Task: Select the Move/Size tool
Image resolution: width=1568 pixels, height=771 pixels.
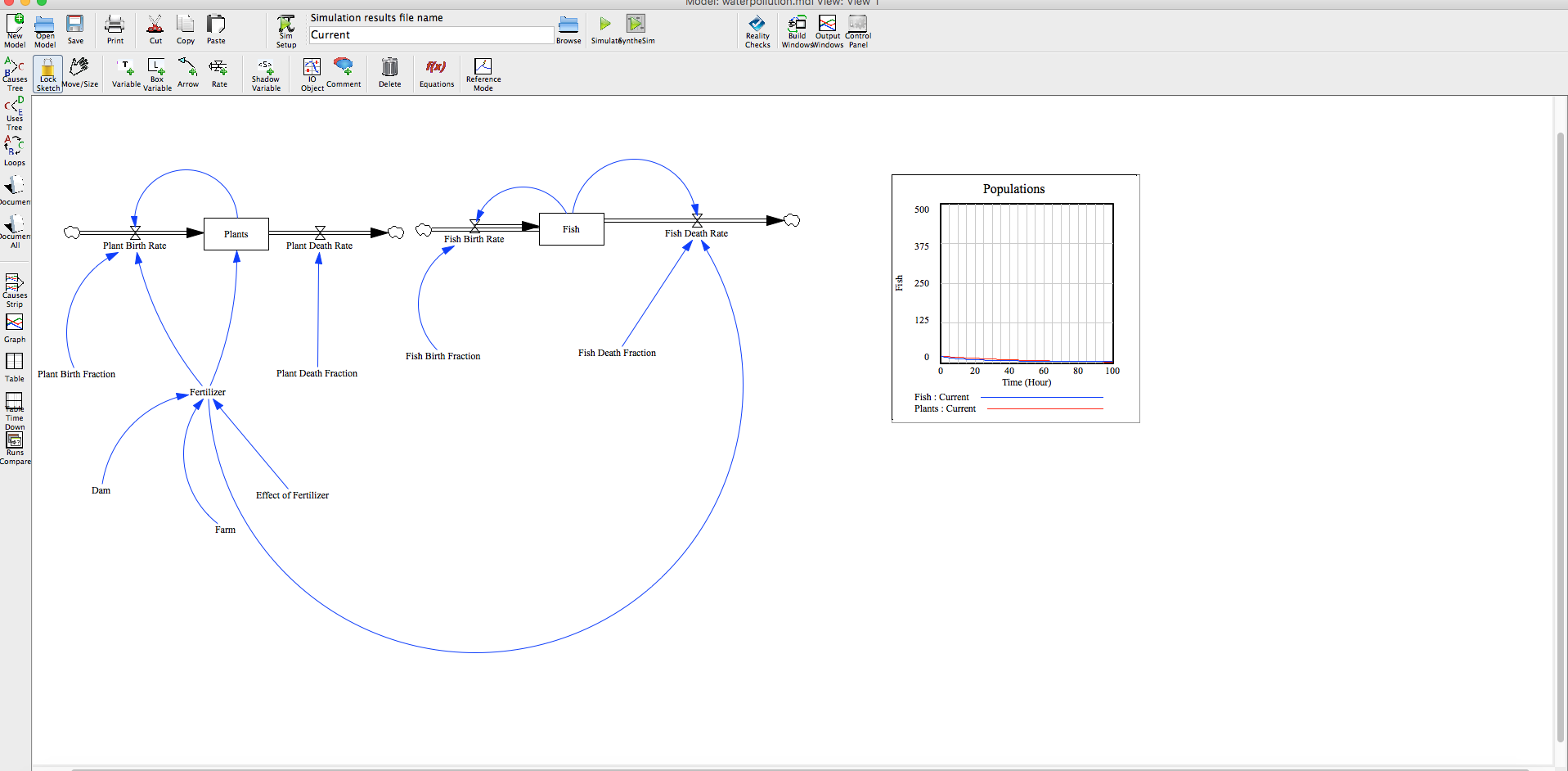Action: 80,73
